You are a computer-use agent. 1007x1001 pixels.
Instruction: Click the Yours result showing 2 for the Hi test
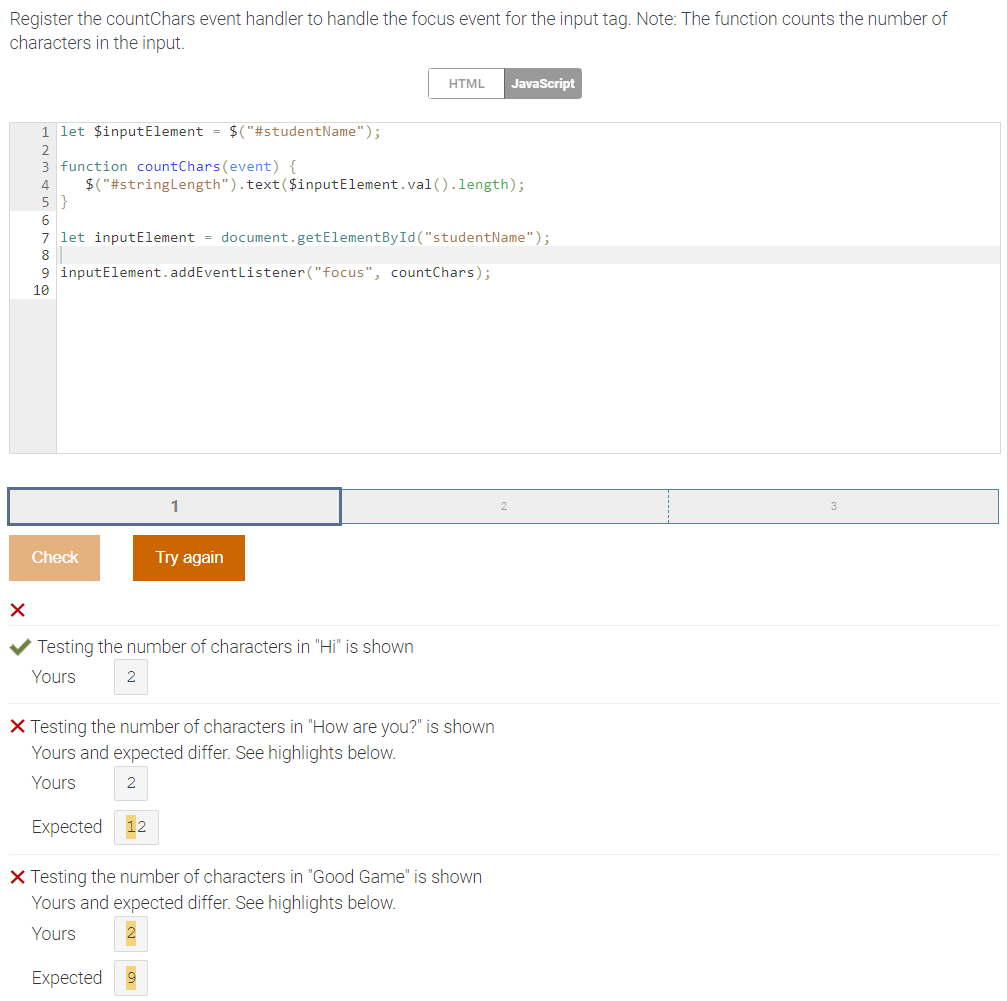(130, 677)
